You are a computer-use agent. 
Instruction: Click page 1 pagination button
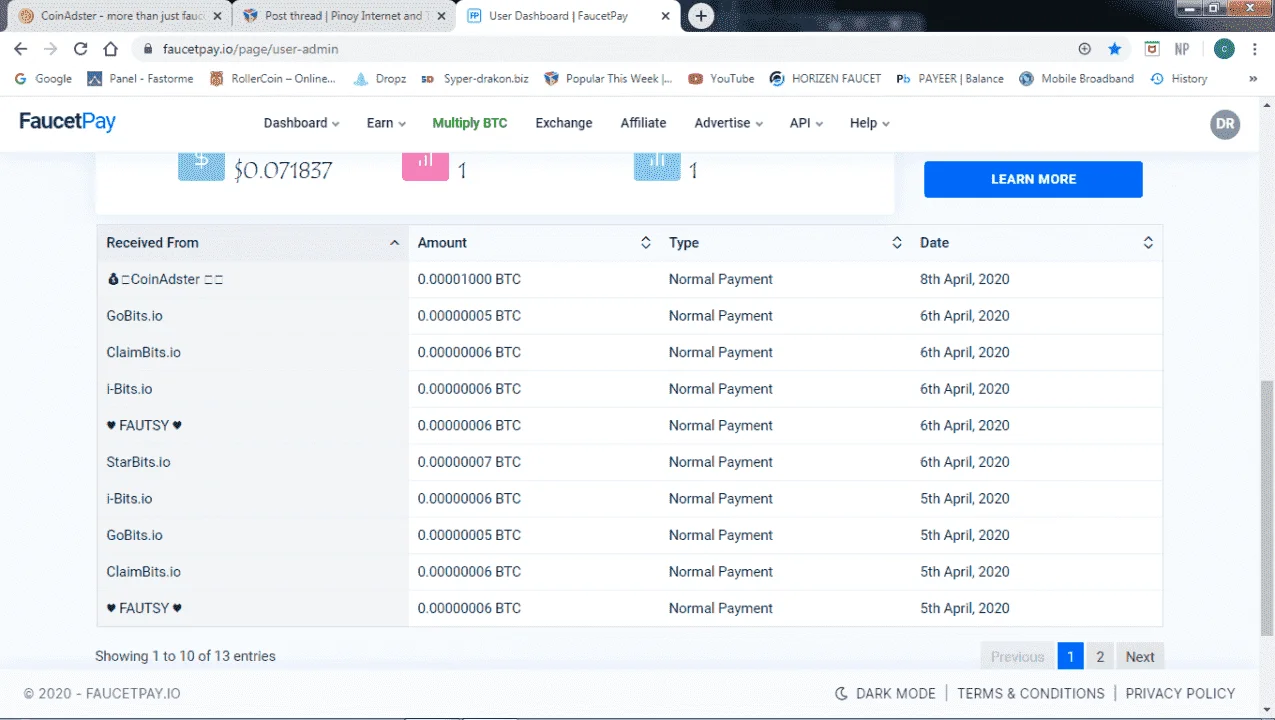coord(1070,657)
